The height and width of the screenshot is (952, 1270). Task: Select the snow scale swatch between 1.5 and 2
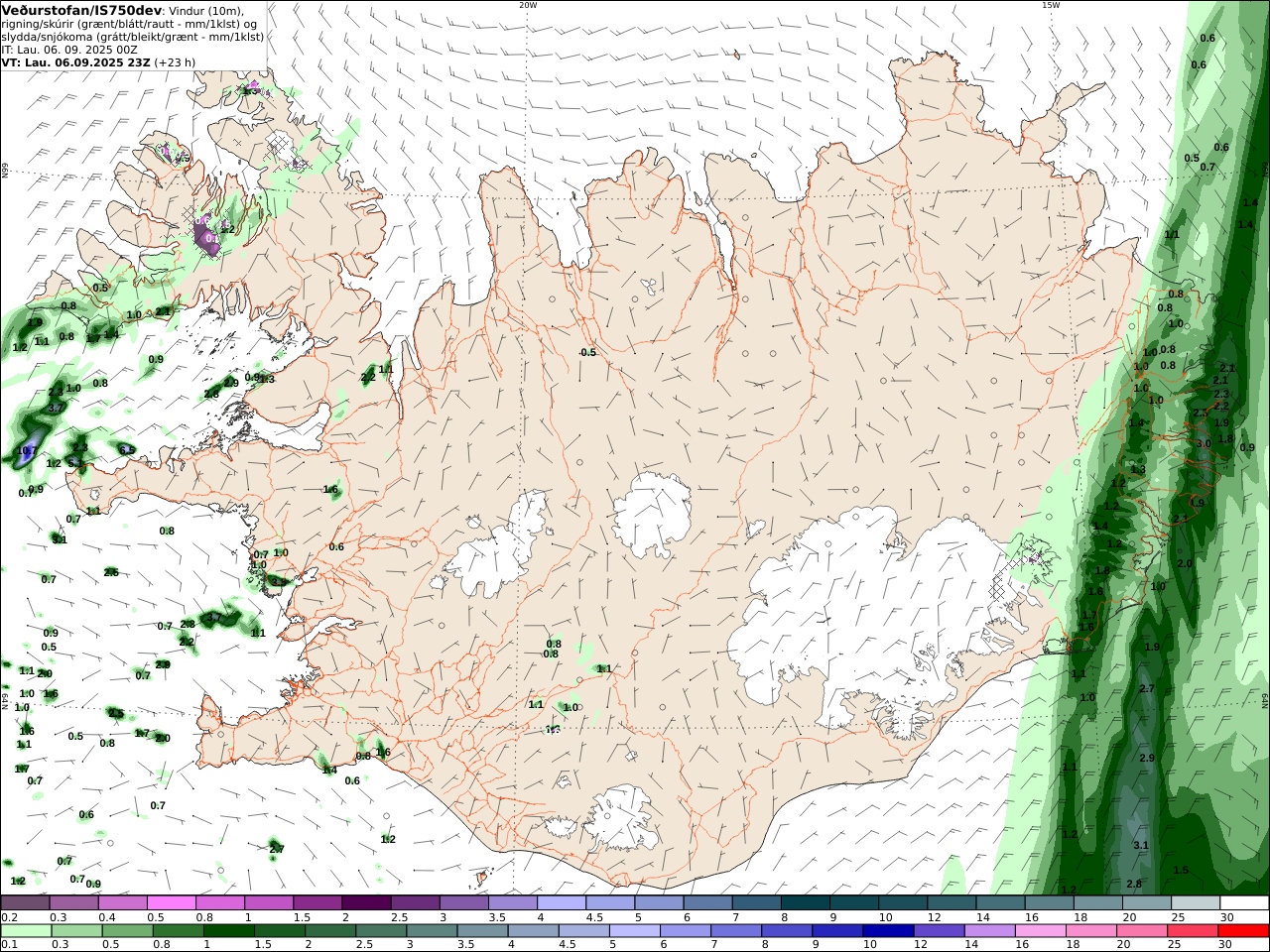point(317,903)
